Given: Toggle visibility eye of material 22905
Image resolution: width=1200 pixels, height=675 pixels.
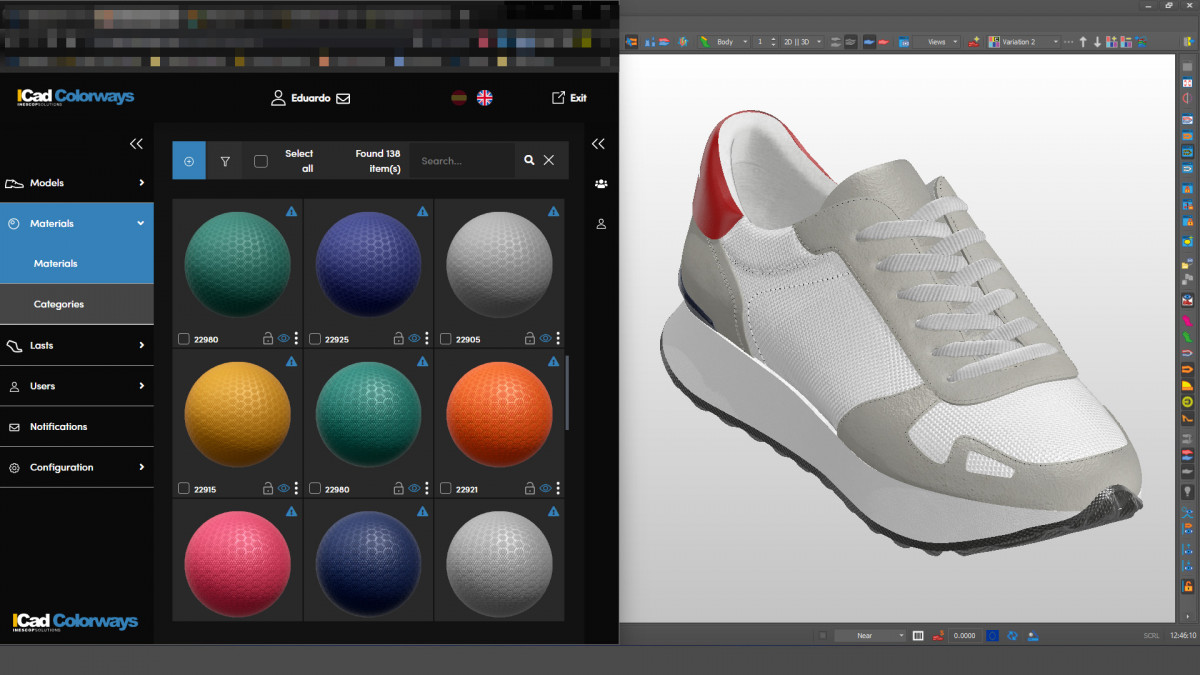Looking at the screenshot, I should [x=545, y=339].
